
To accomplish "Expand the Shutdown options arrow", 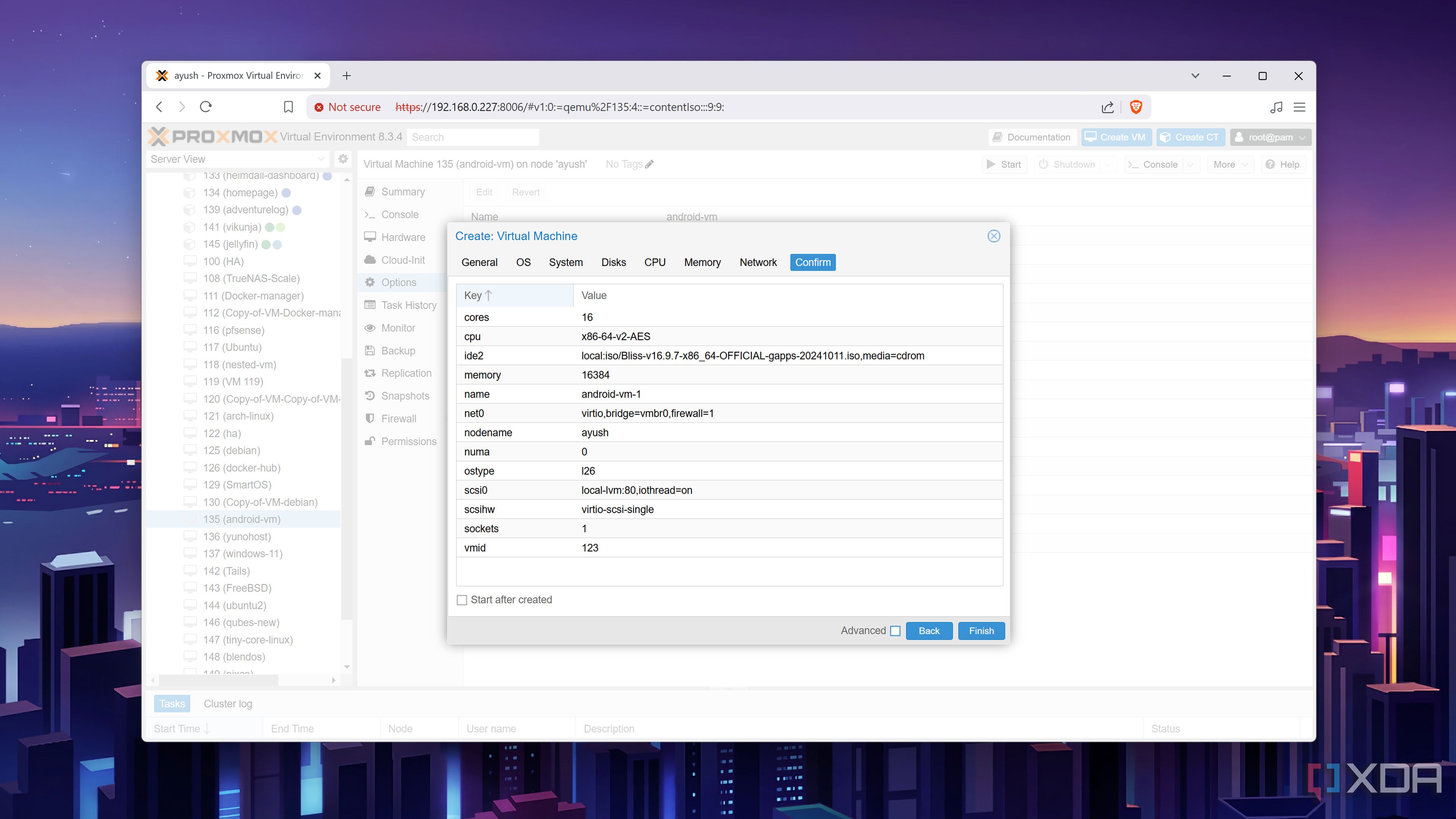I will click(x=1107, y=165).
